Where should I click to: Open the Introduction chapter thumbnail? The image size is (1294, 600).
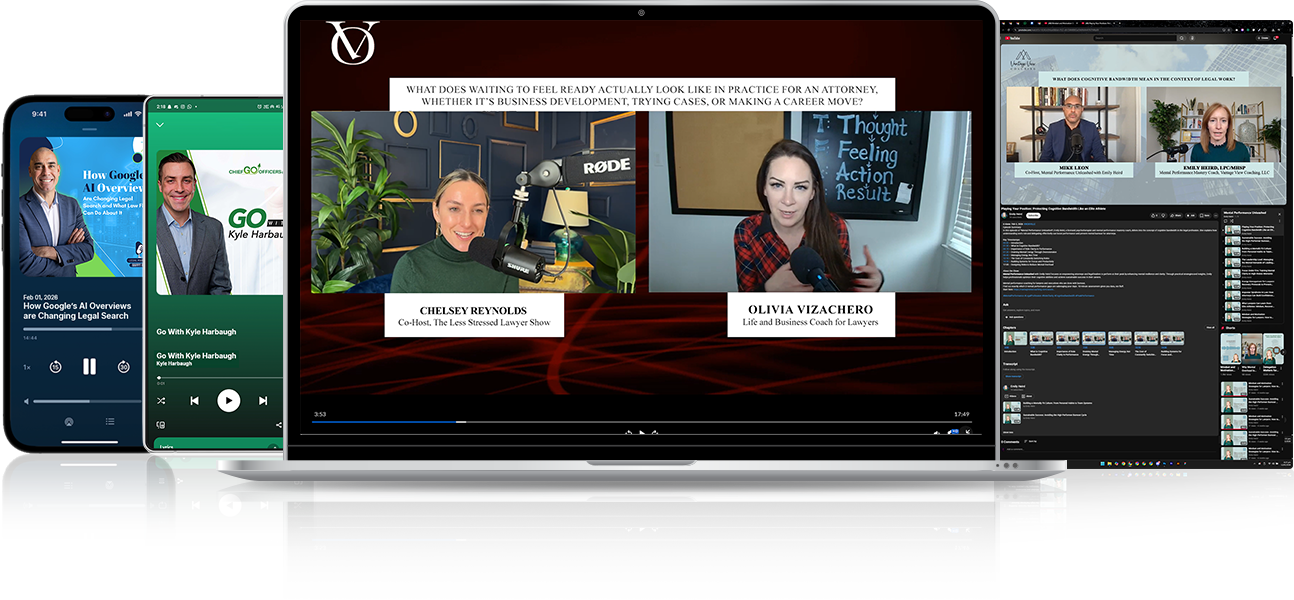coord(1015,339)
